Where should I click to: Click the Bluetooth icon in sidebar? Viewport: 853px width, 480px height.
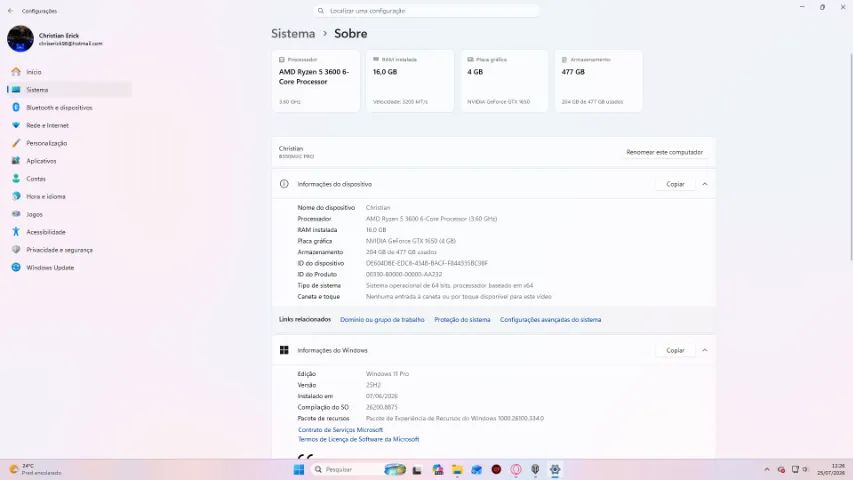tap(16, 107)
